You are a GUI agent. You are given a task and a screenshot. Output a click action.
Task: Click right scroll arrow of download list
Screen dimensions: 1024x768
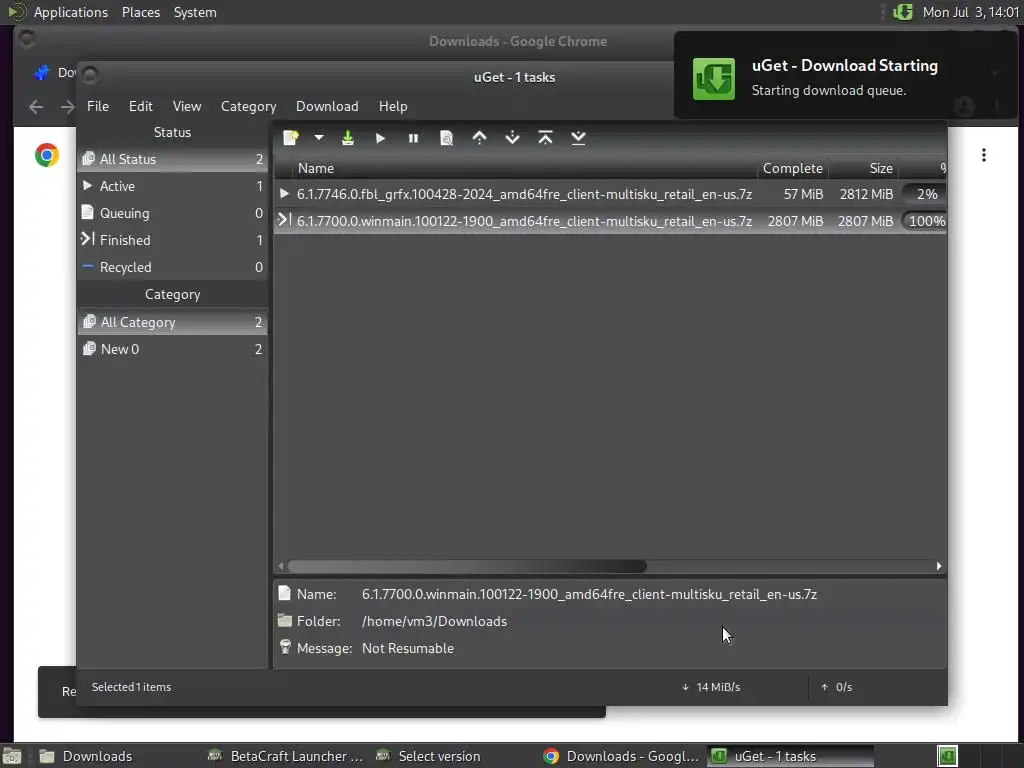939,566
